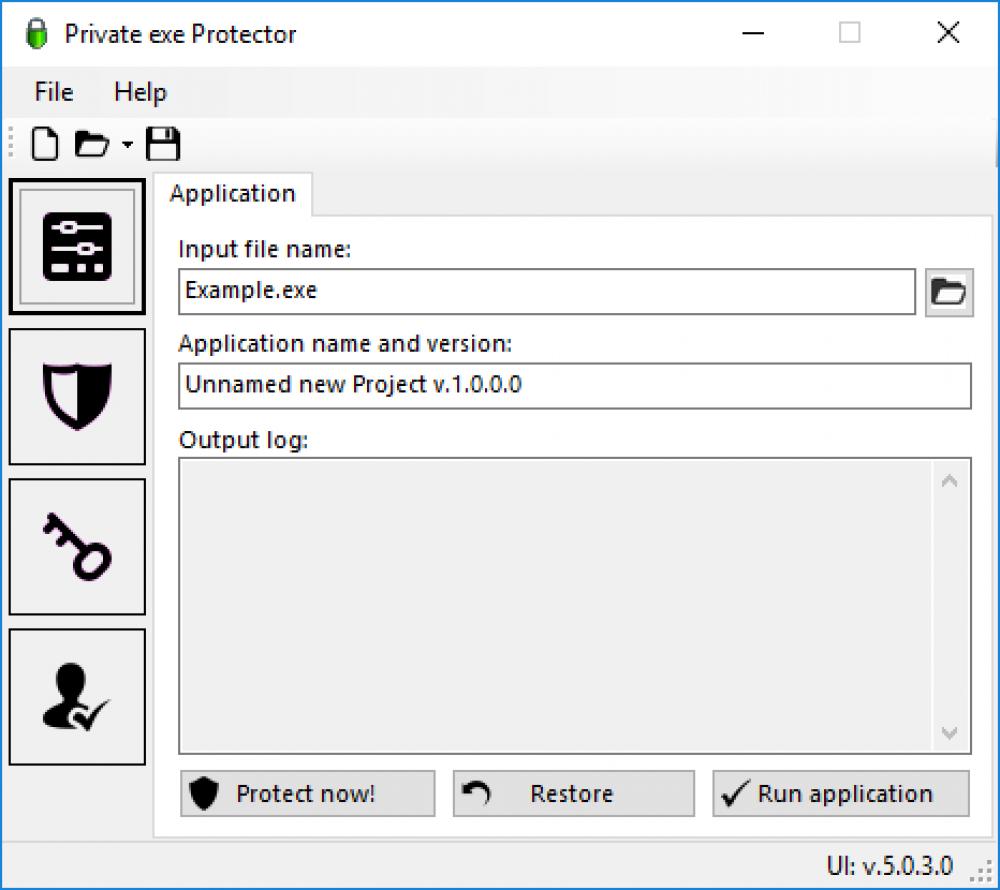
Task: Click the Protect now! button
Action: [307, 793]
